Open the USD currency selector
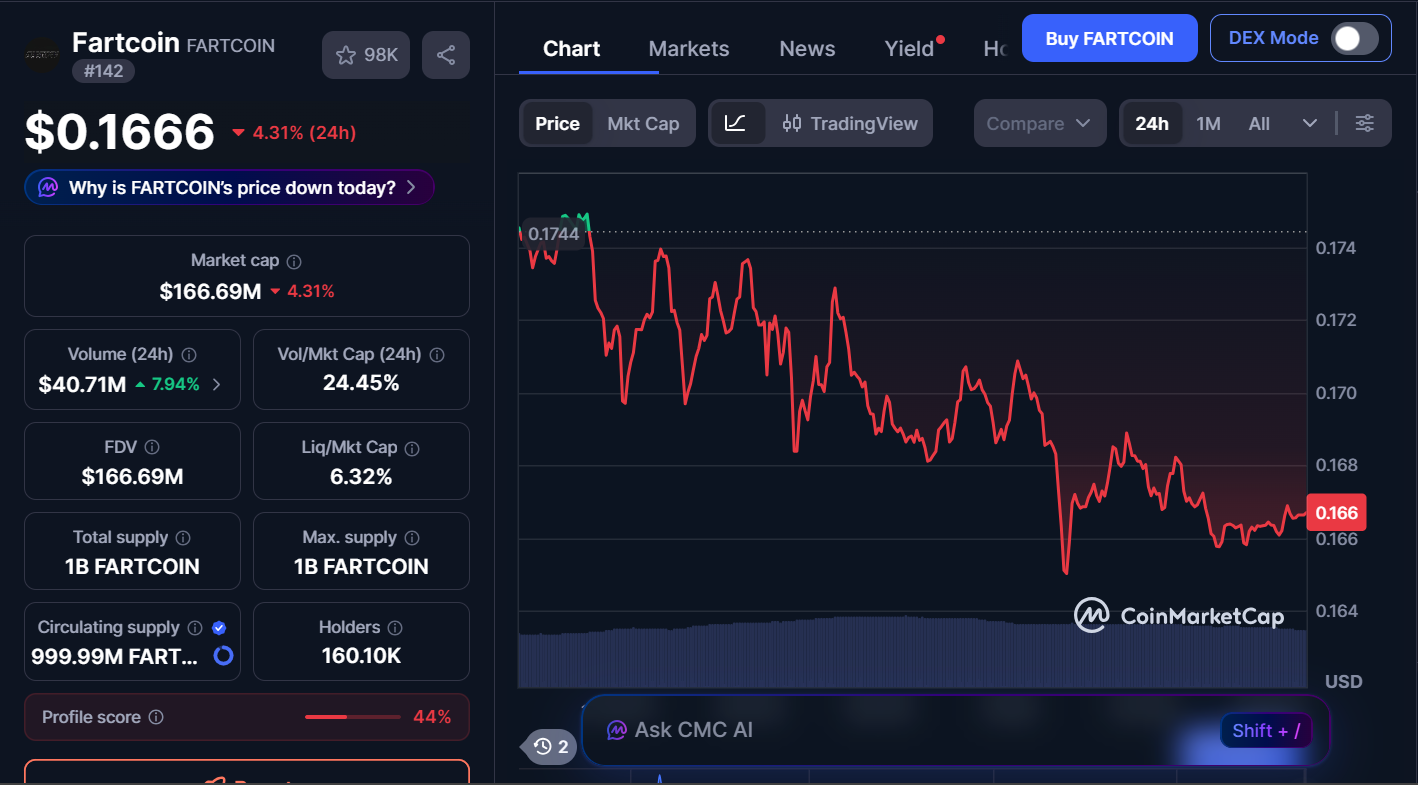 click(x=1343, y=681)
